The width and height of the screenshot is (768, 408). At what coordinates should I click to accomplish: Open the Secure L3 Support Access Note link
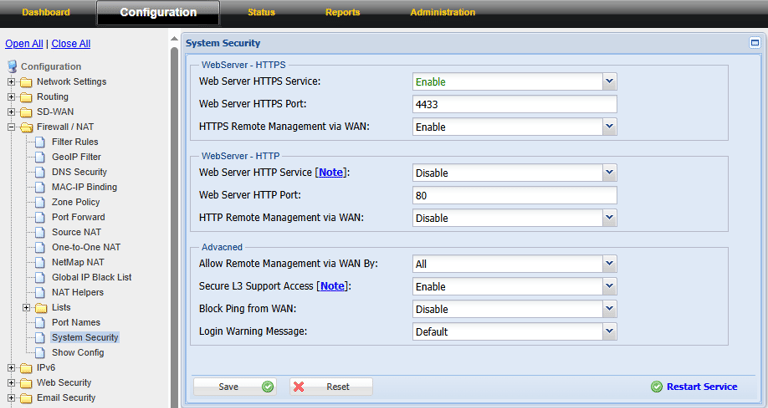coord(331,287)
